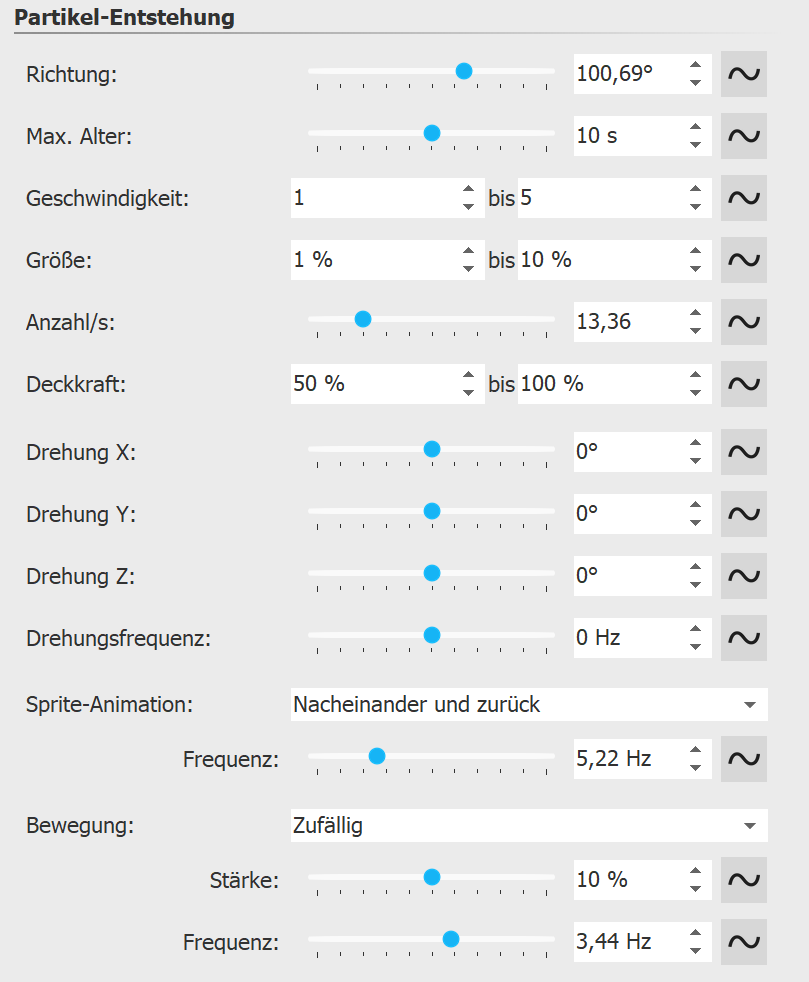Click the Größe maximum field showing 10 %
The width and height of the screenshot is (809, 982).
(x=600, y=260)
